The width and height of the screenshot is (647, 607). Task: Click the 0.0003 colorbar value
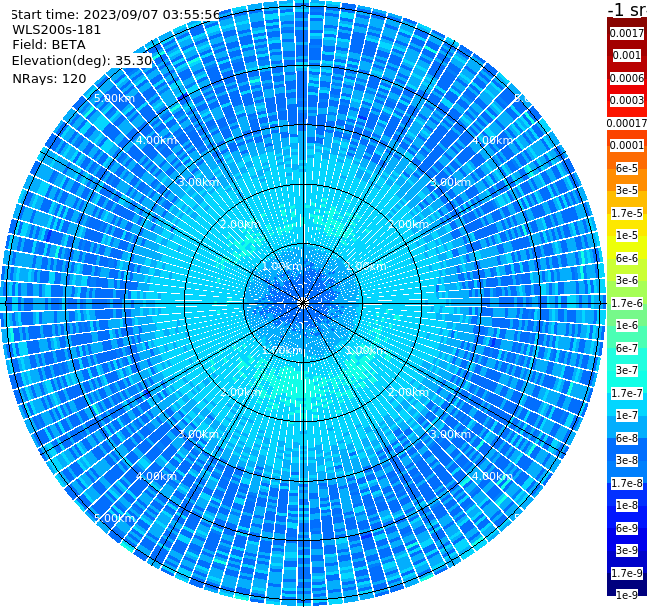(627, 100)
